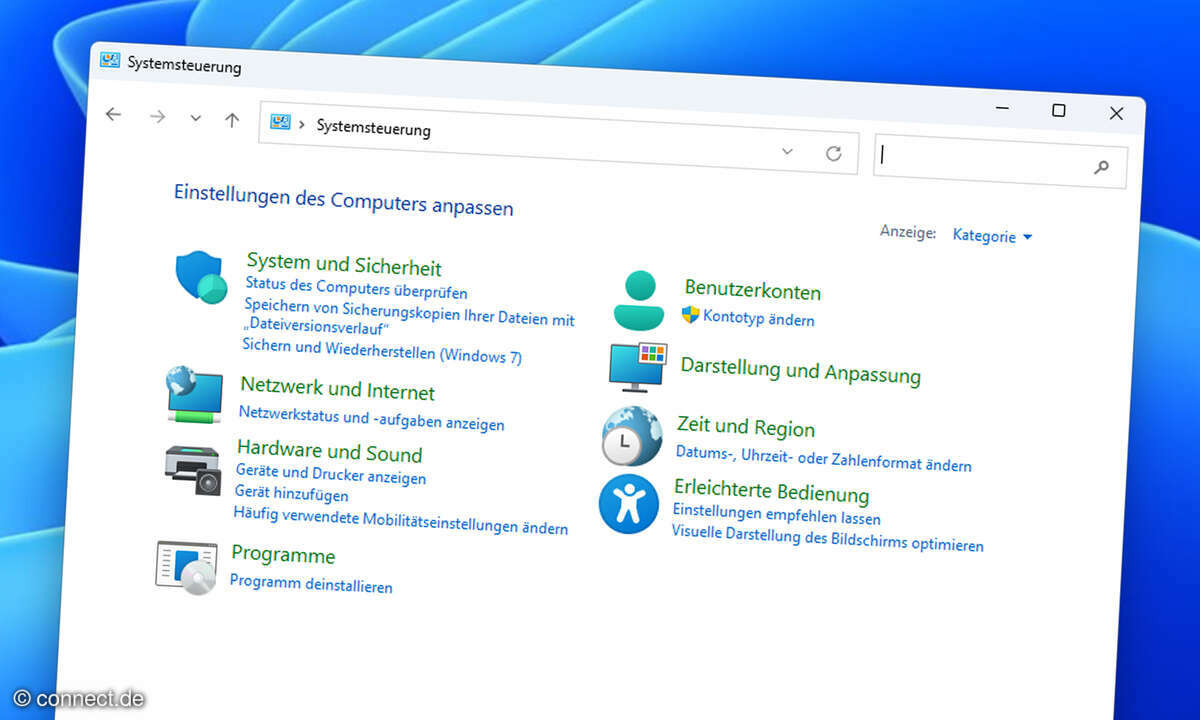The image size is (1200, 720).
Task: Click Häufig verwendete Mobilitätseinstellungen ändern
Action: (401, 520)
